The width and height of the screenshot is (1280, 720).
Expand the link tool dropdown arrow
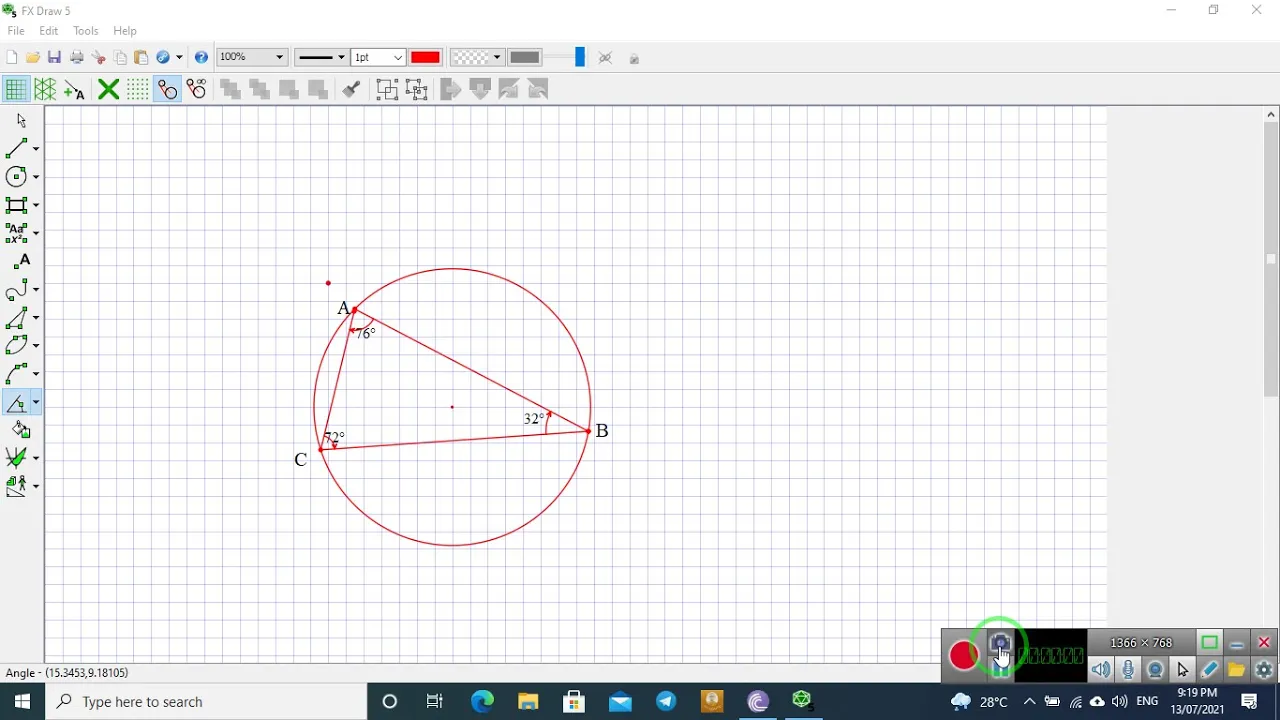pyautogui.click(x=179, y=58)
